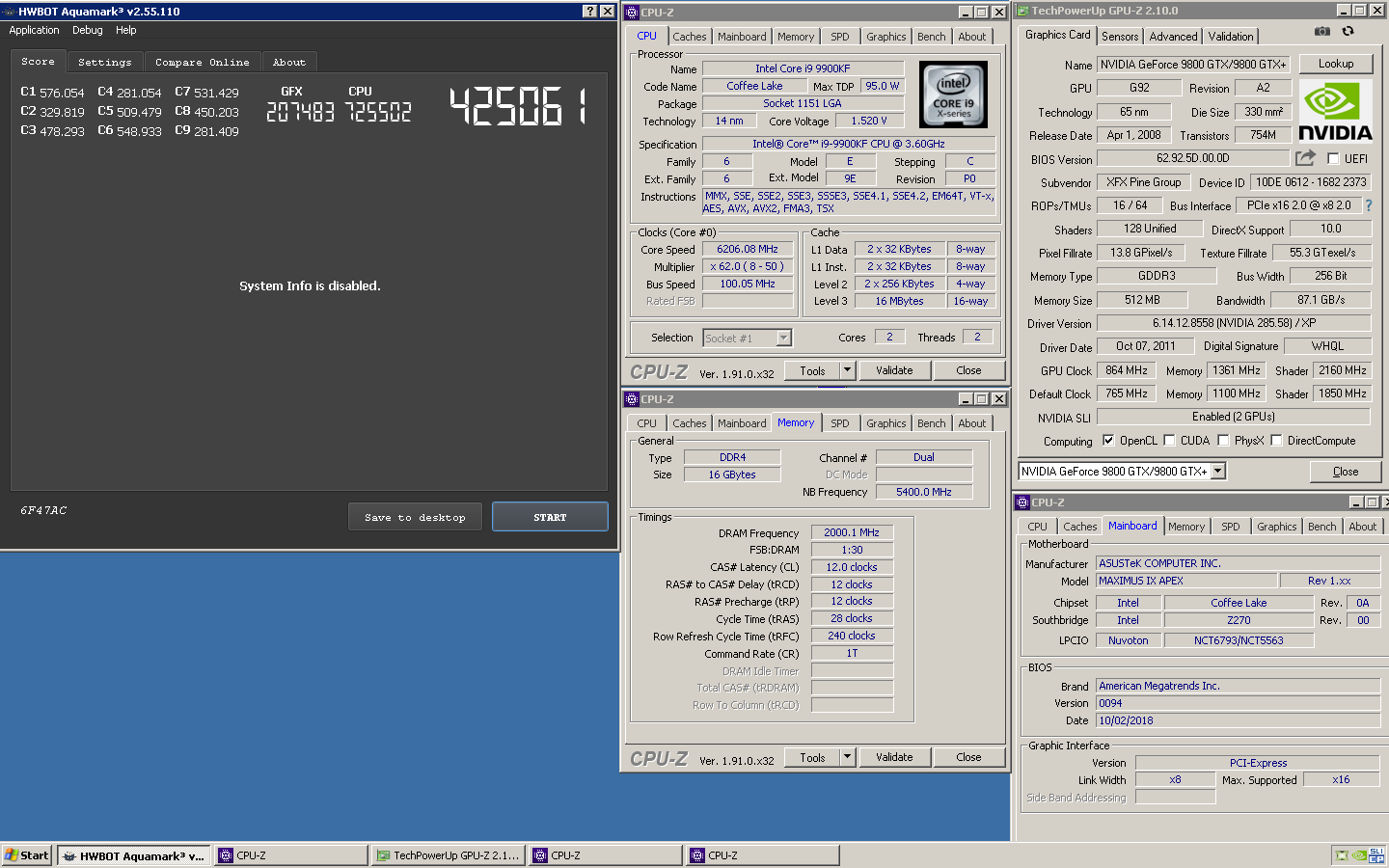
Task: Switch to Aquamark Settings tab
Action: 104,62
